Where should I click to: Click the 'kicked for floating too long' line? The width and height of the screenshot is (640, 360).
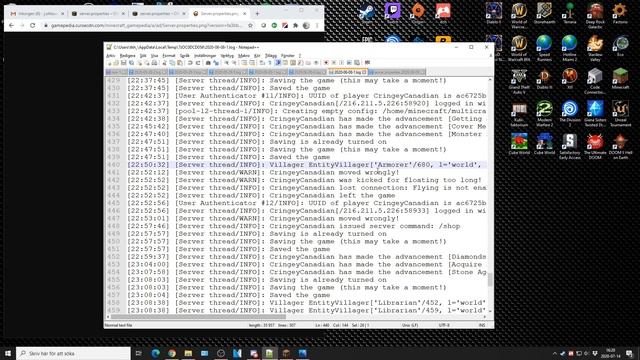(304, 180)
